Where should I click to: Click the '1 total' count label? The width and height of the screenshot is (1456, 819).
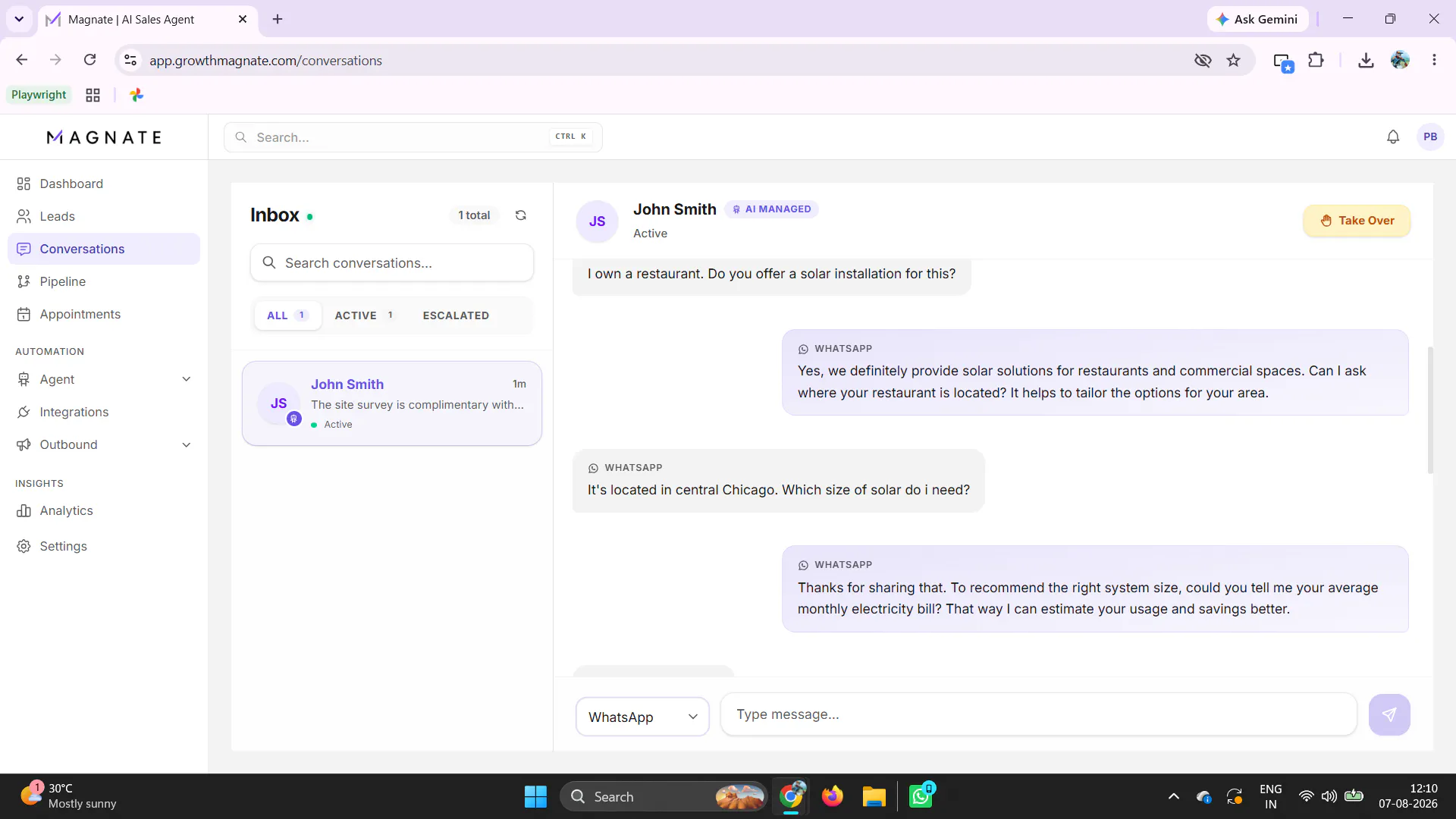coord(474,215)
